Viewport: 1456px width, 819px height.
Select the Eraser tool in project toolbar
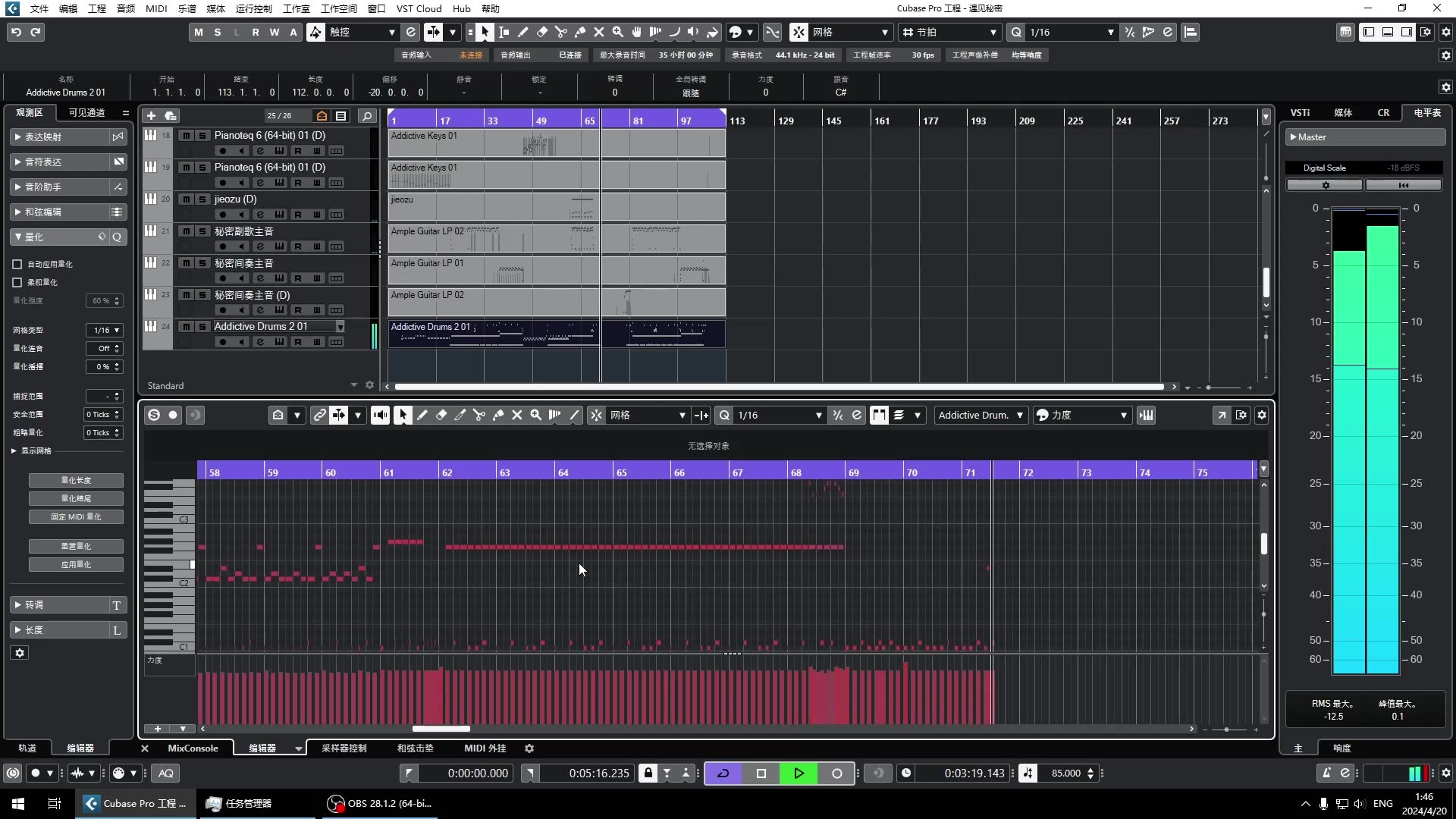(x=542, y=32)
